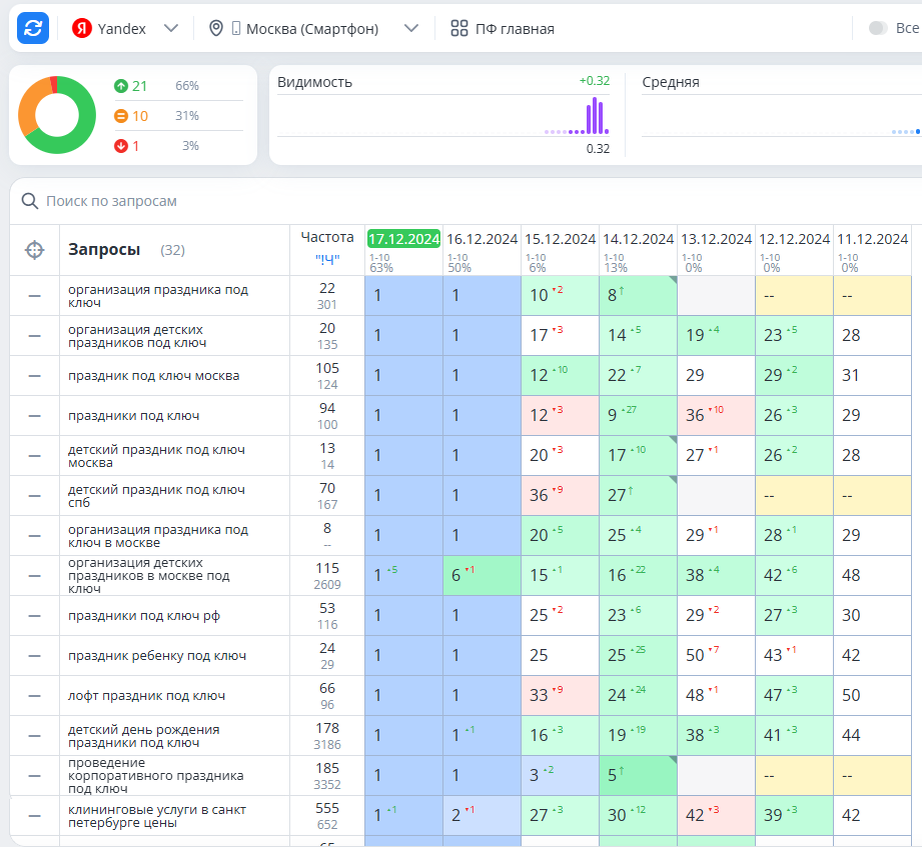The width and height of the screenshot is (922, 847).
Task: Click position 44 on 11.12.2024 for детский день рождения
Action: tap(851, 735)
